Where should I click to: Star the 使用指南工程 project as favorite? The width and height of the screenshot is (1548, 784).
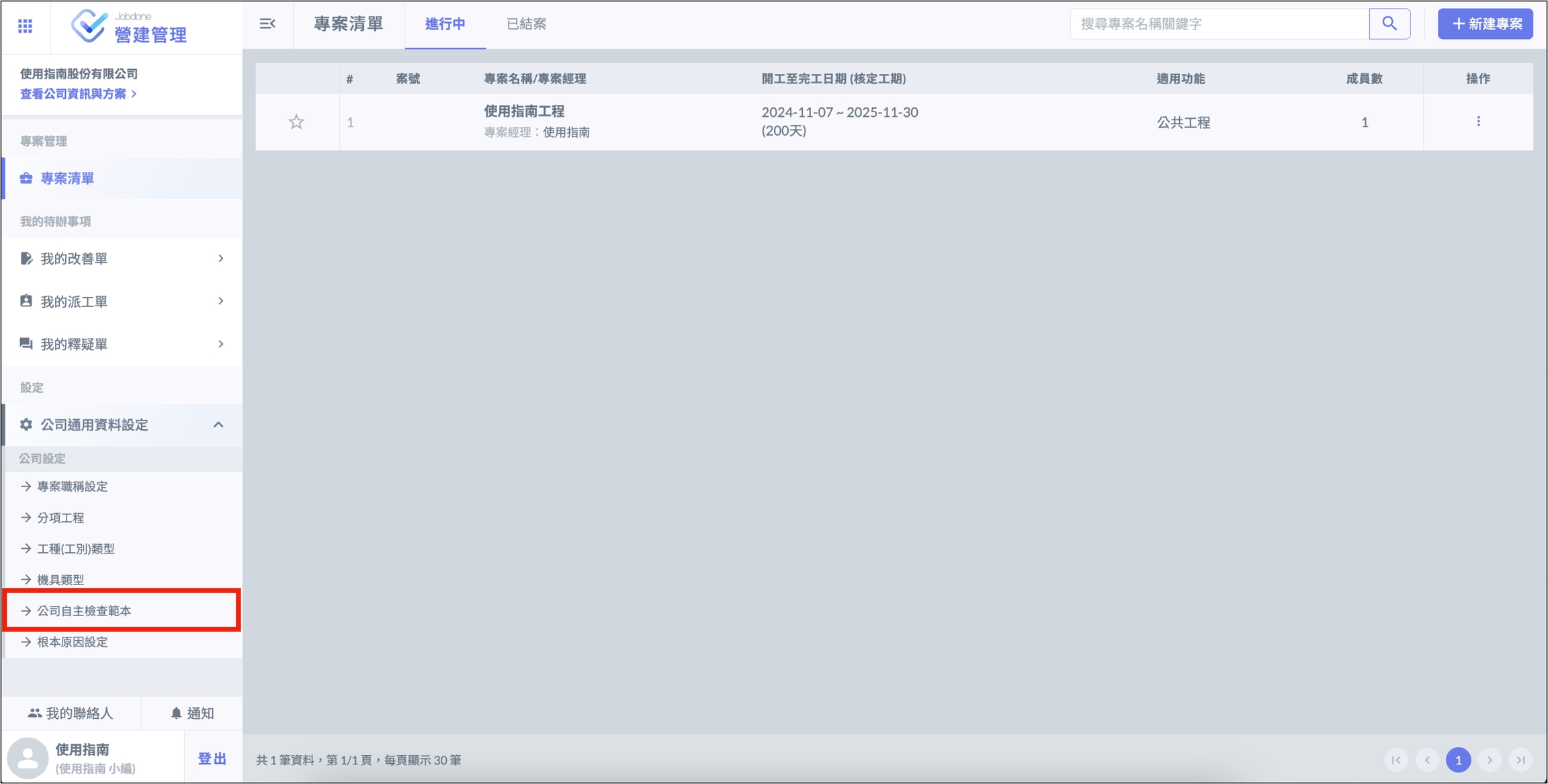click(296, 122)
